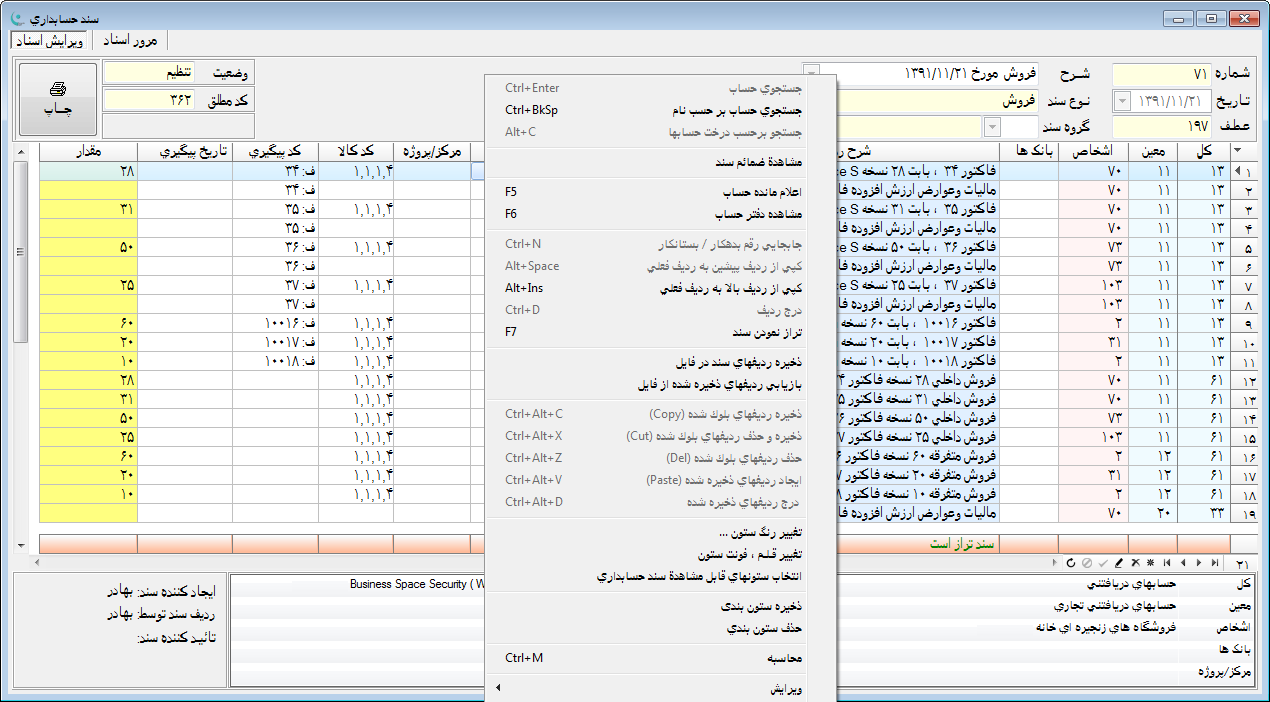1270x702 pixels.
Task: Choose تغییر رنگ ستون menu option
Action: click(660, 532)
